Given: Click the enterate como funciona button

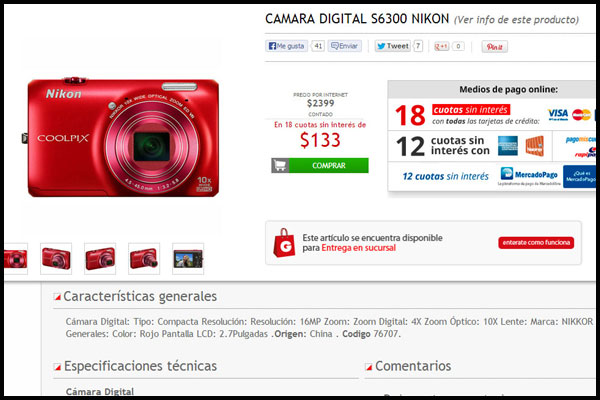Looking at the screenshot, I should tap(536, 242).
